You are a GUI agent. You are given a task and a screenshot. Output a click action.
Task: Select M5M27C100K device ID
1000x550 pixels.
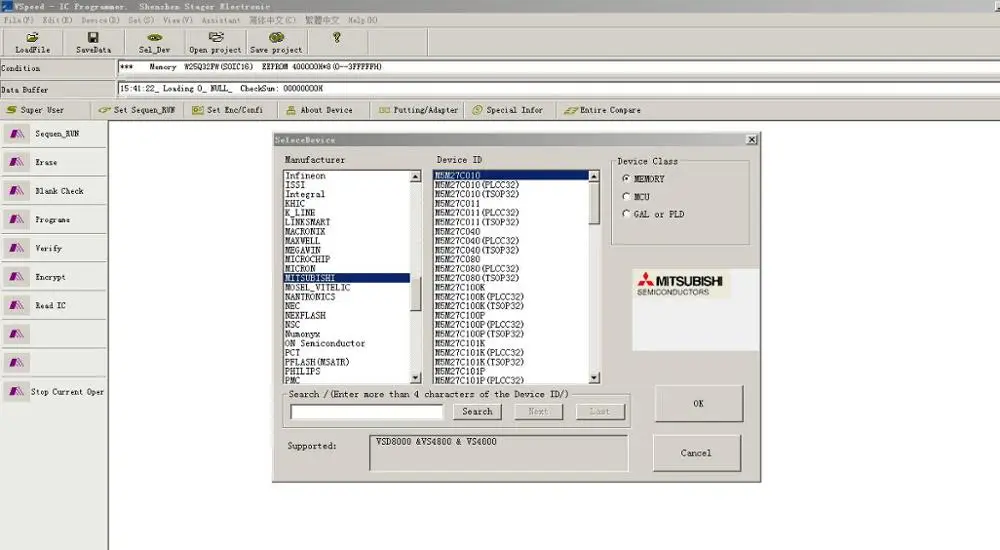pos(511,288)
